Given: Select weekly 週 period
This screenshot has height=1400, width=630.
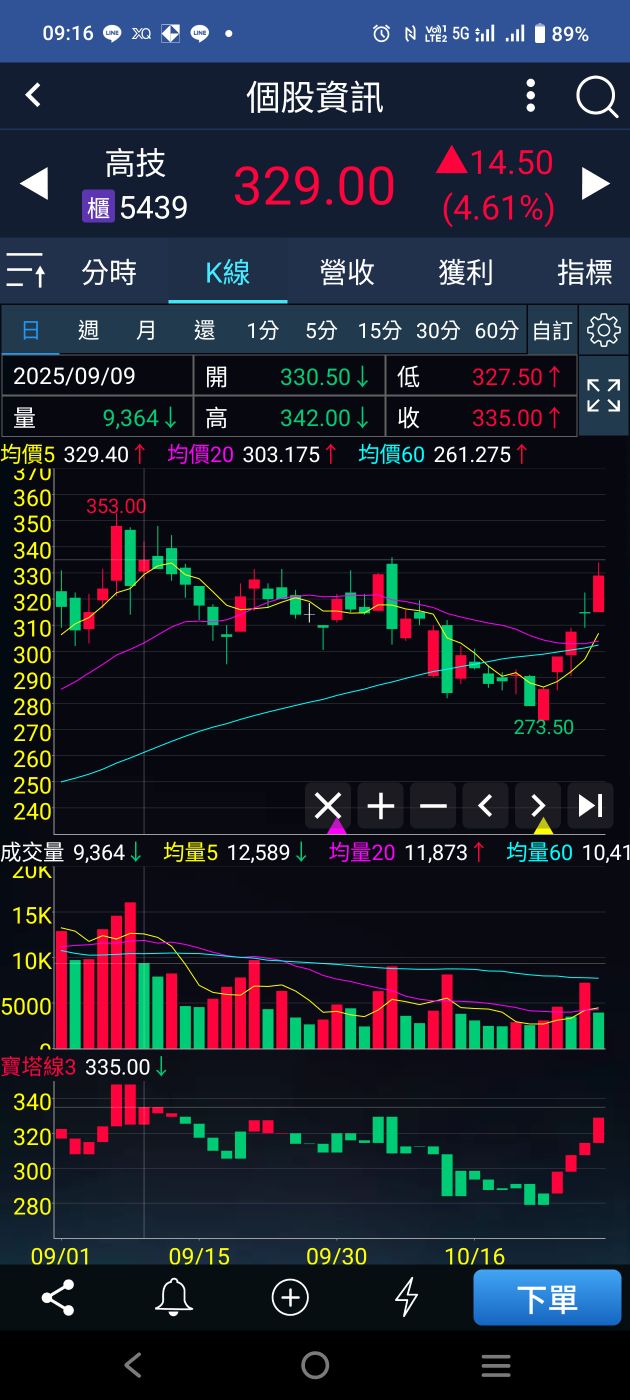Looking at the screenshot, I should [88, 331].
